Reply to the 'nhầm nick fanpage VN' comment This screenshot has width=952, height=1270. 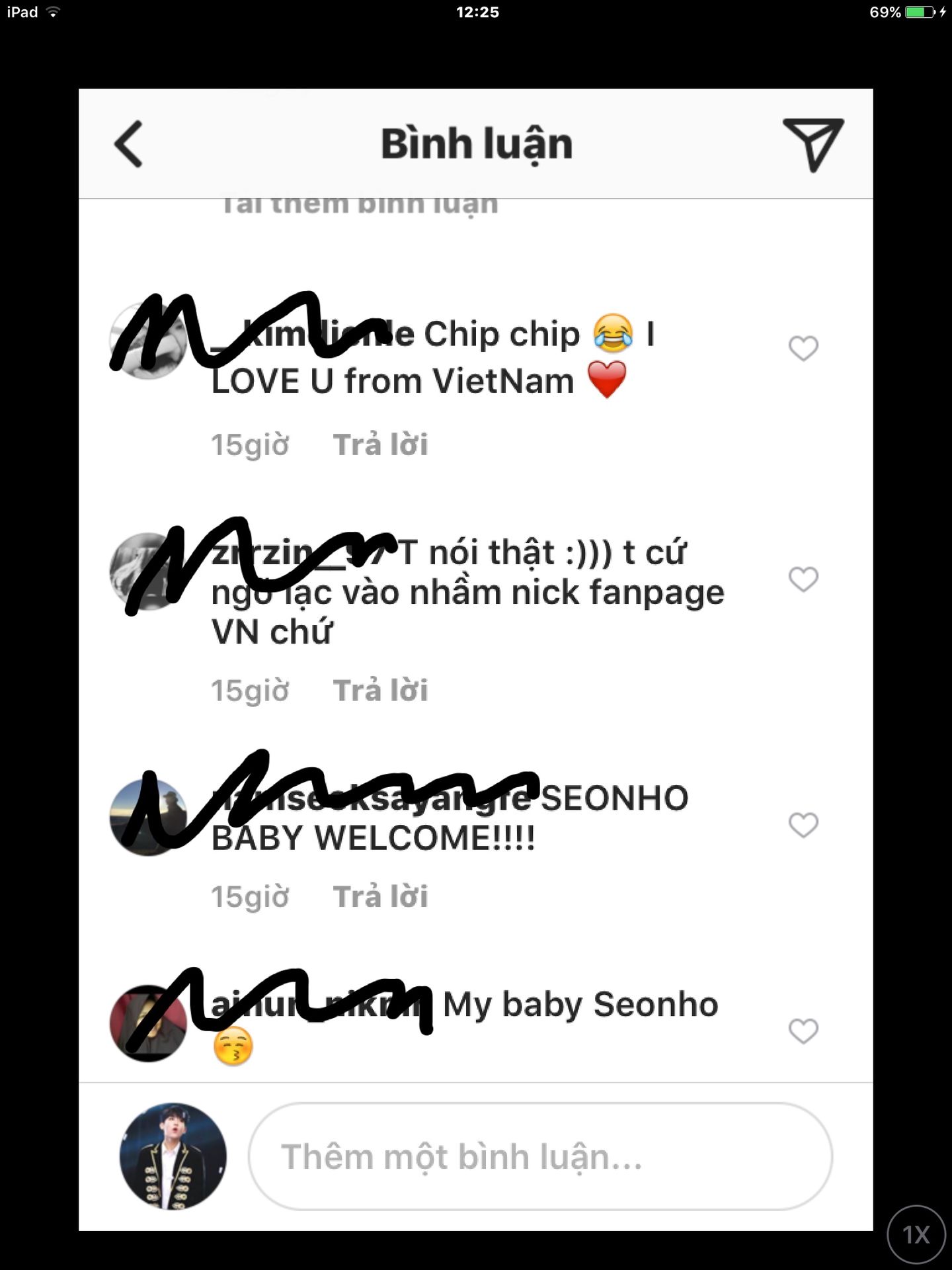(x=380, y=691)
